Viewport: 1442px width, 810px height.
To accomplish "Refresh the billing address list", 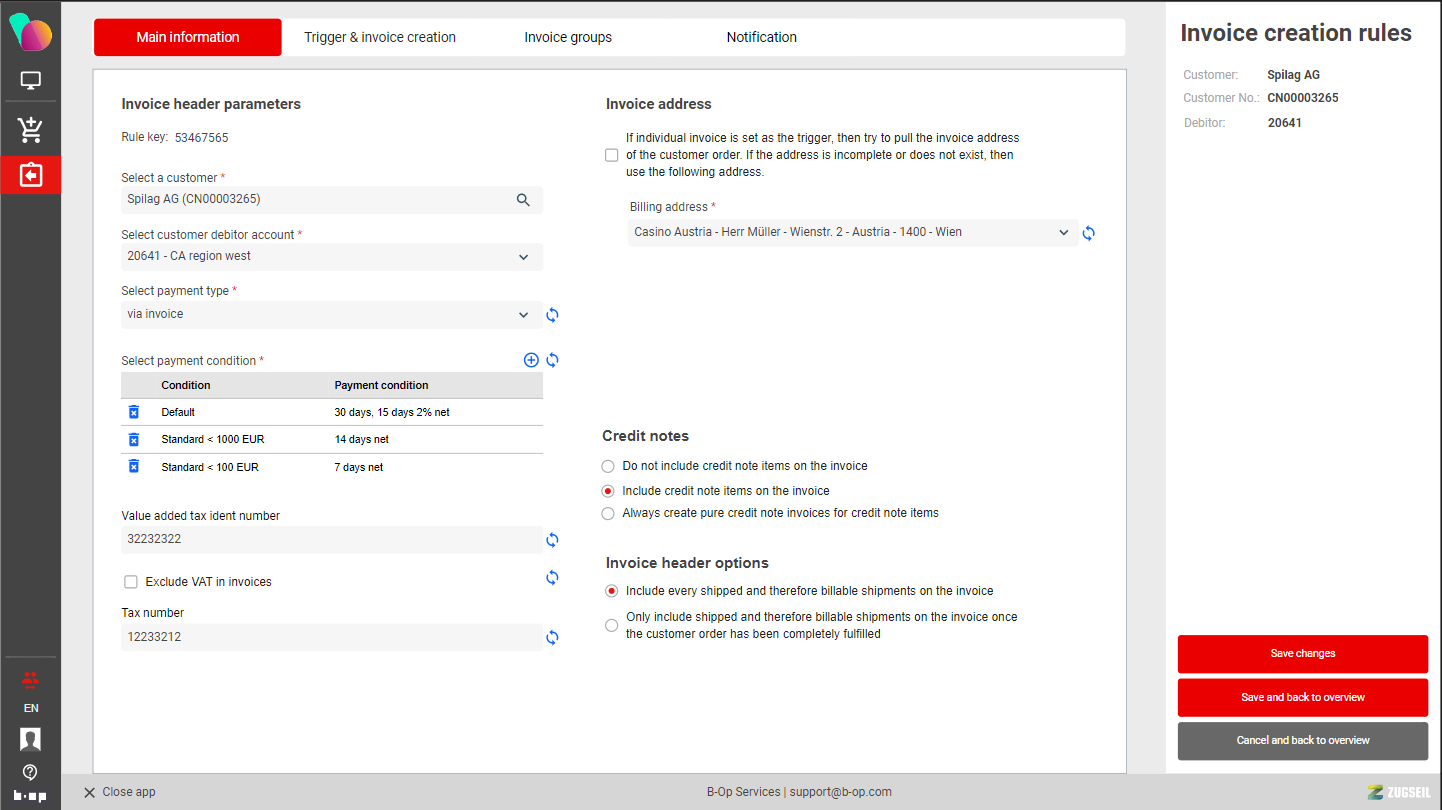I will [1089, 233].
